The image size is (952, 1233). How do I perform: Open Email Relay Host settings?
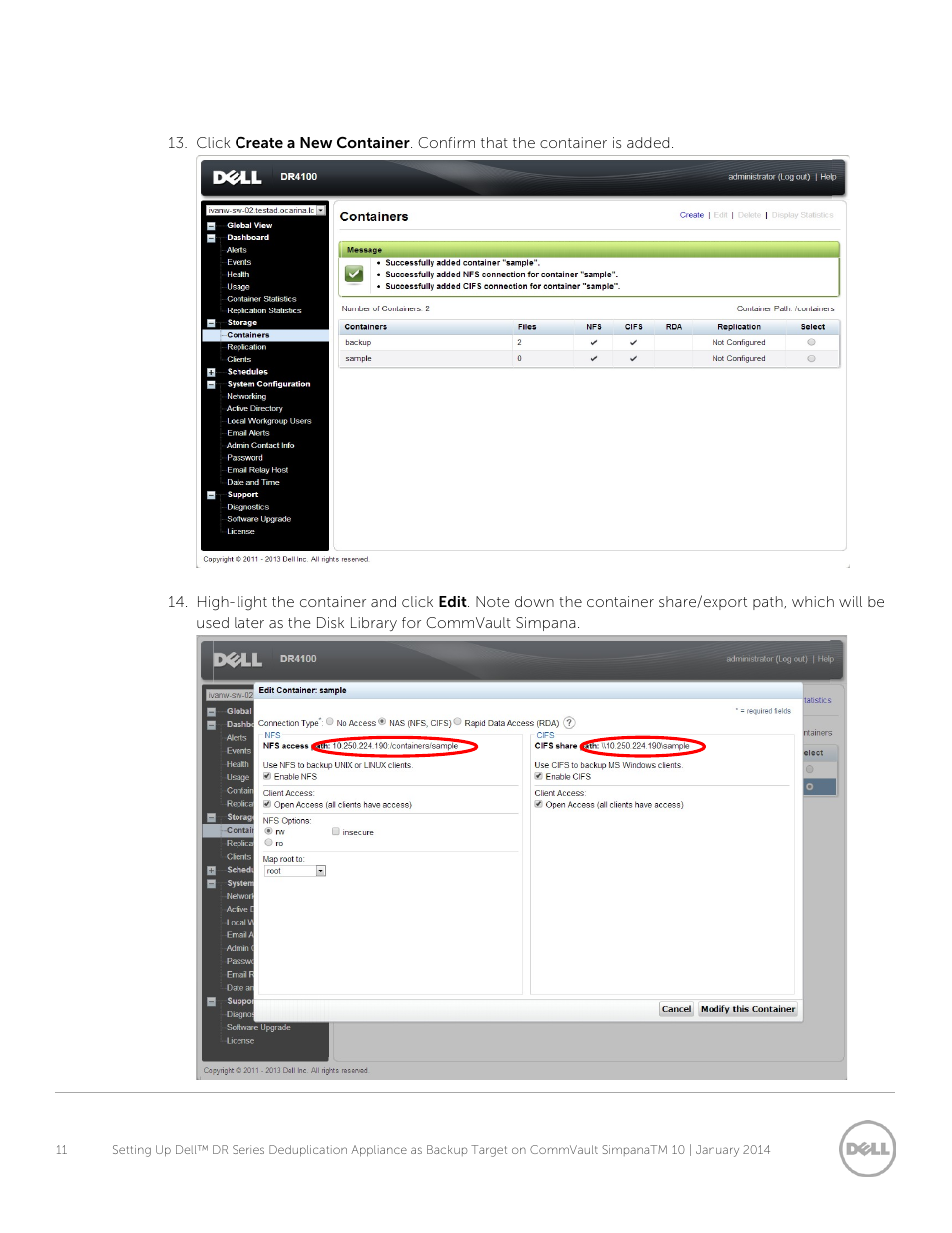257,470
